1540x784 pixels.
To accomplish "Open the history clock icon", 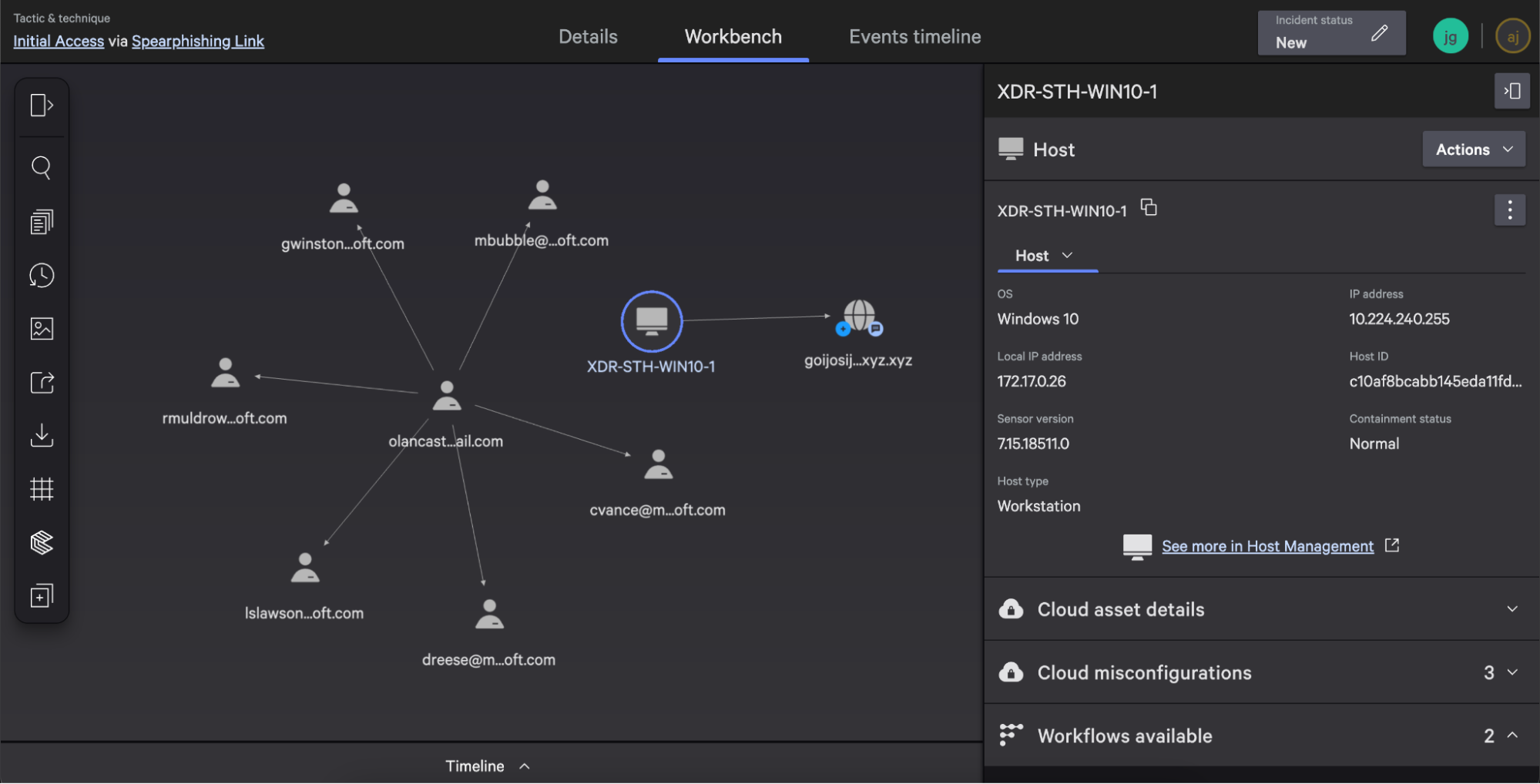I will click(42, 275).
